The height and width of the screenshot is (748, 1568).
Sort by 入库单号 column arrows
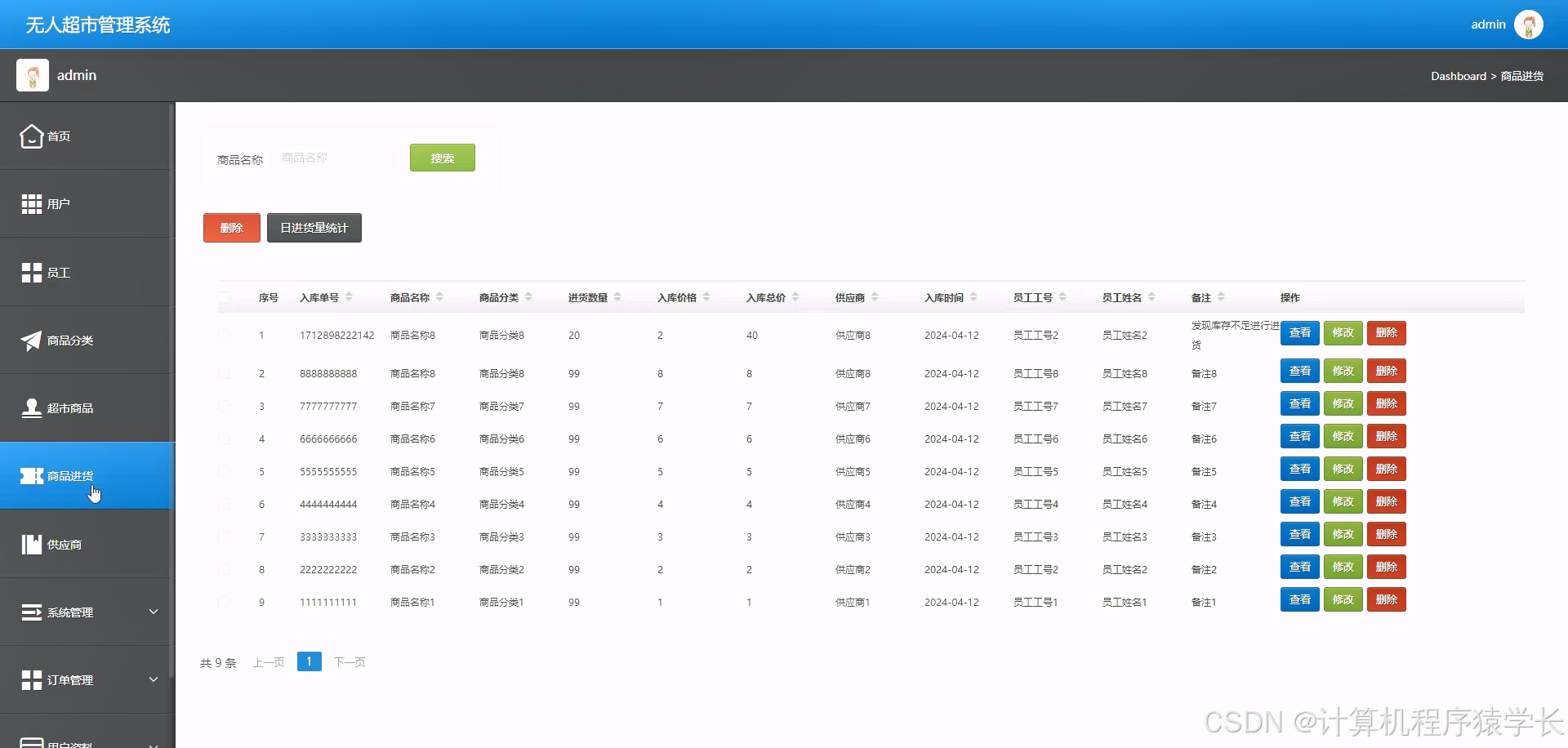(349, 297)
